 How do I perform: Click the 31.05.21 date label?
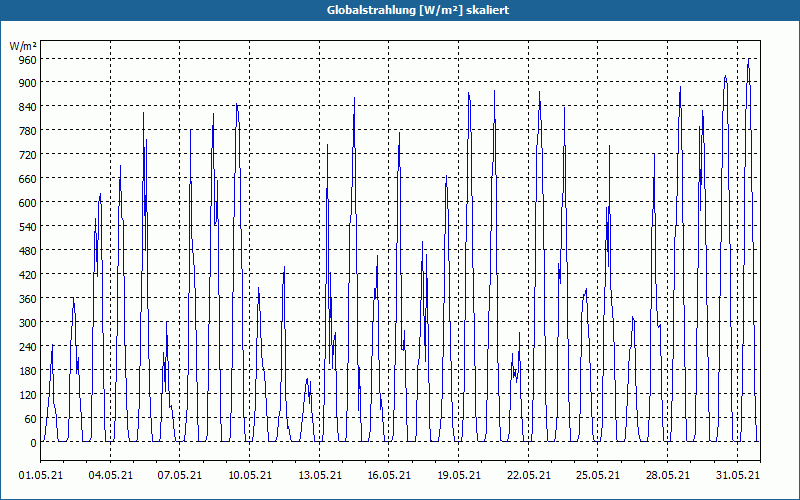[737, 476]
